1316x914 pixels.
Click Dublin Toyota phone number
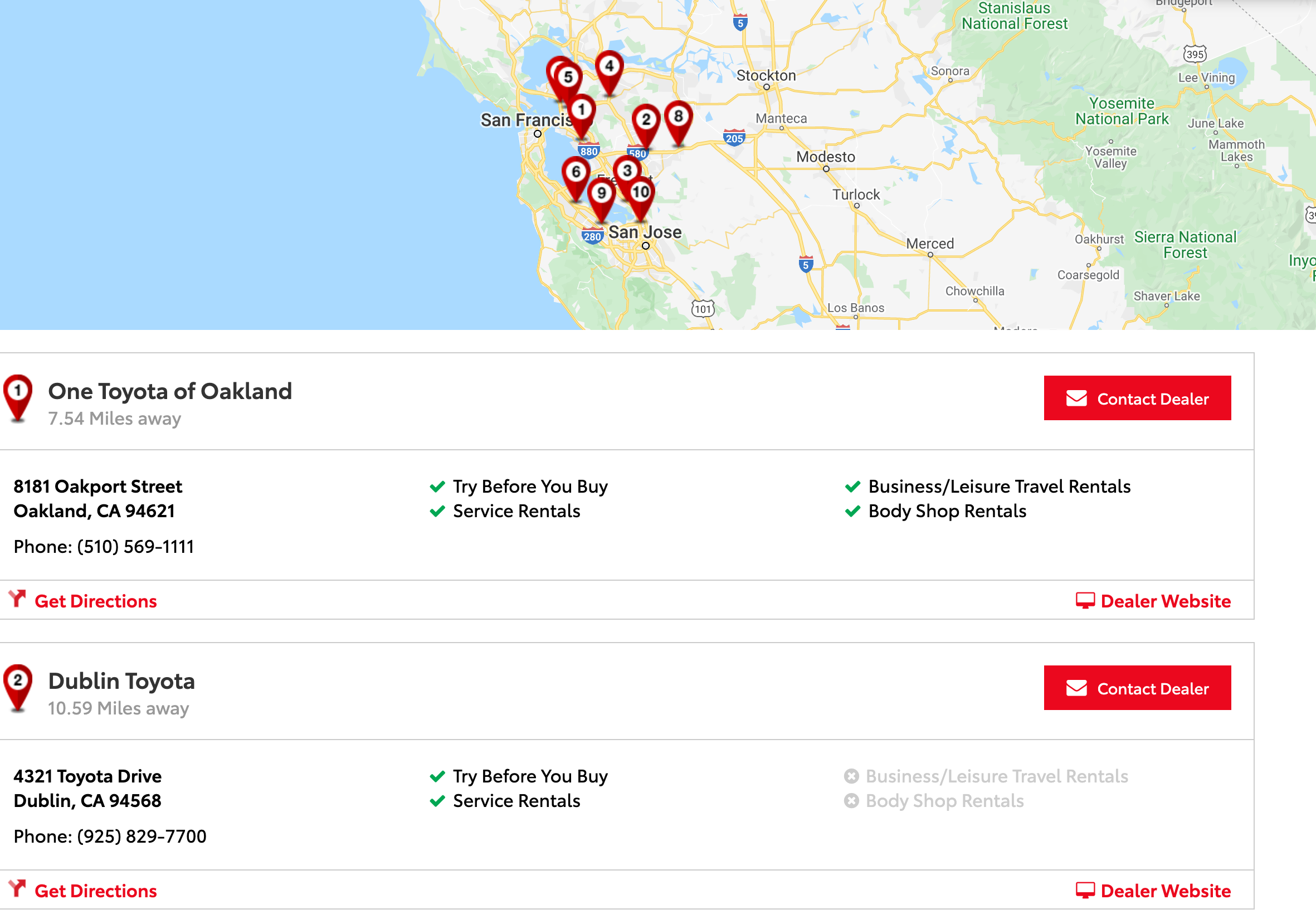coord(141,836)
